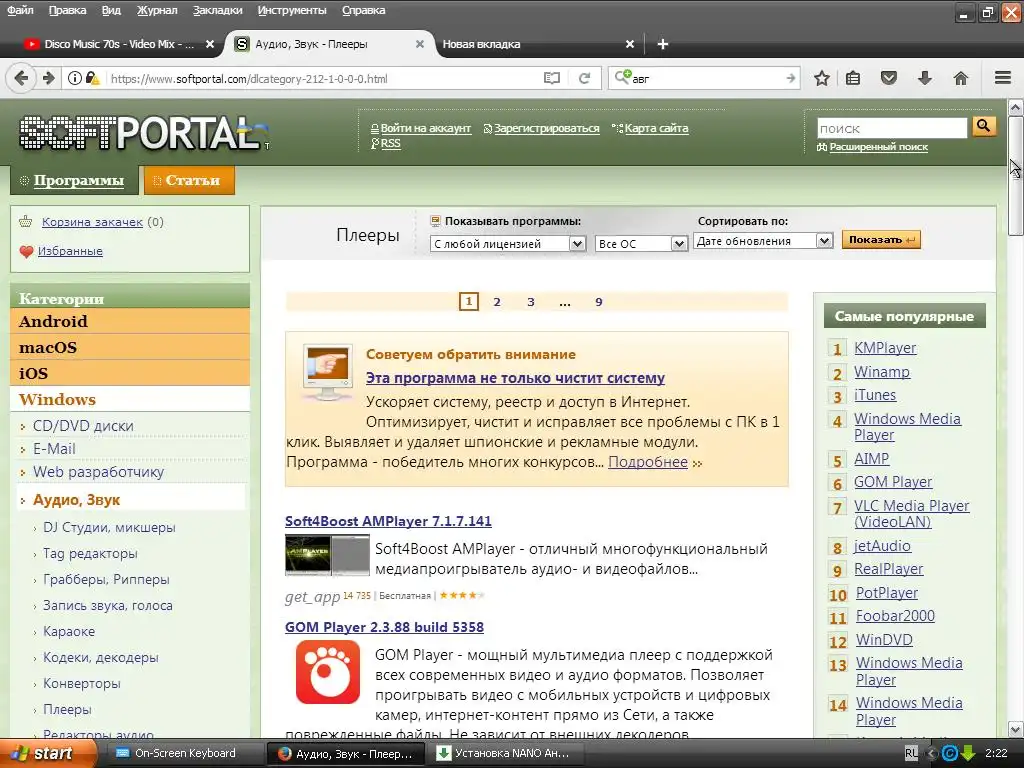Open Кодеки, декодеры subcategory
This screenshot has width=1024, height=768.
click(x=101, y=658)
